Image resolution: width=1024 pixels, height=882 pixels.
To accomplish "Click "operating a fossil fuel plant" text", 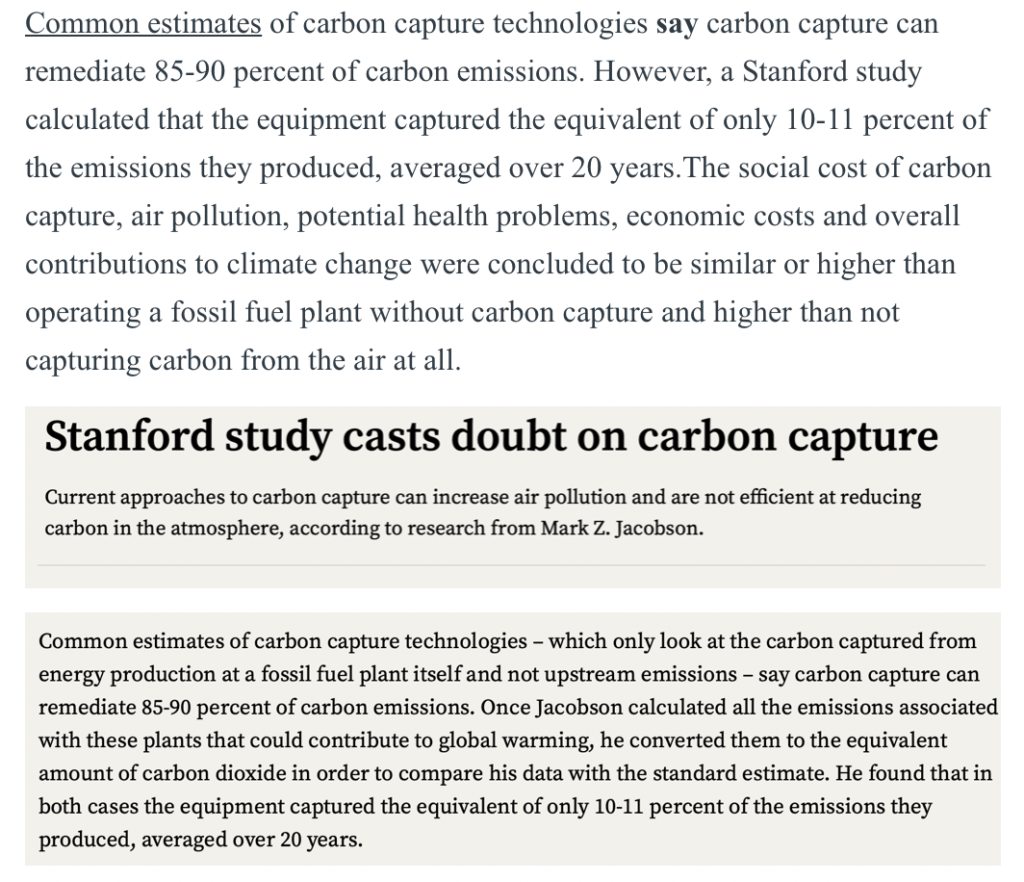I will pyautogui.click(x=193, y=313).
